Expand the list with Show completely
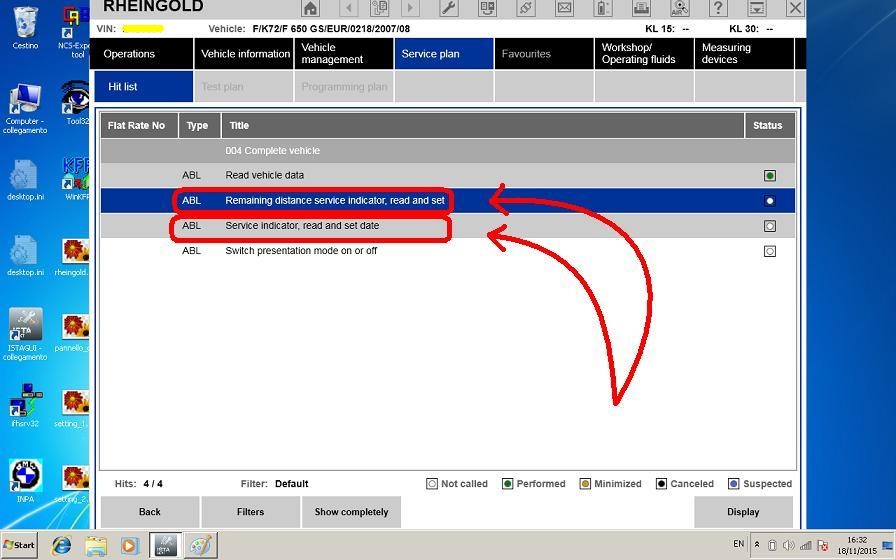The height and width of the screenshot is (560, 896). click(351, 512)
